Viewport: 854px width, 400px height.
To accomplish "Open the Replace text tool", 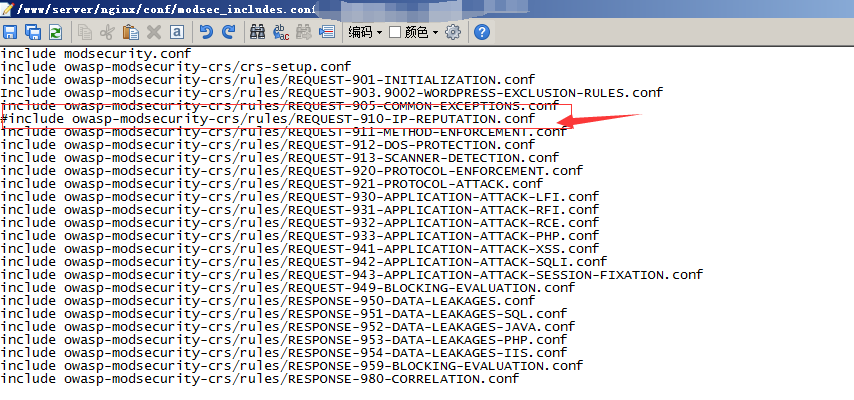I will pos(281,32).
